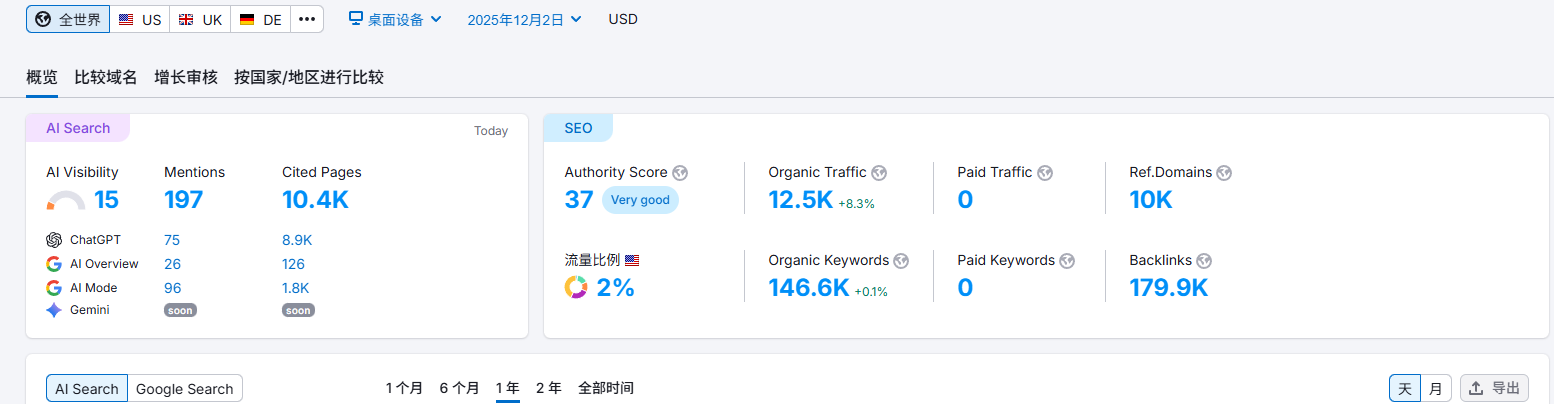This screenshot has width=1554, height=404.
Task: Open the 概览 tab
Action: click(x=42, y=77)
